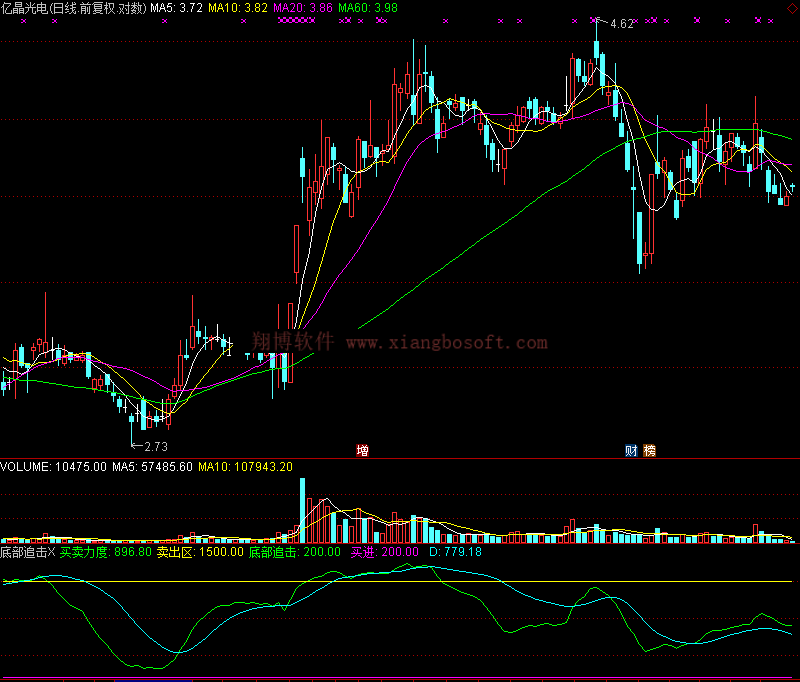Screen dimensions: 800x682
Task: Open the VOLUME indicator label
Action: click(27, 467)
